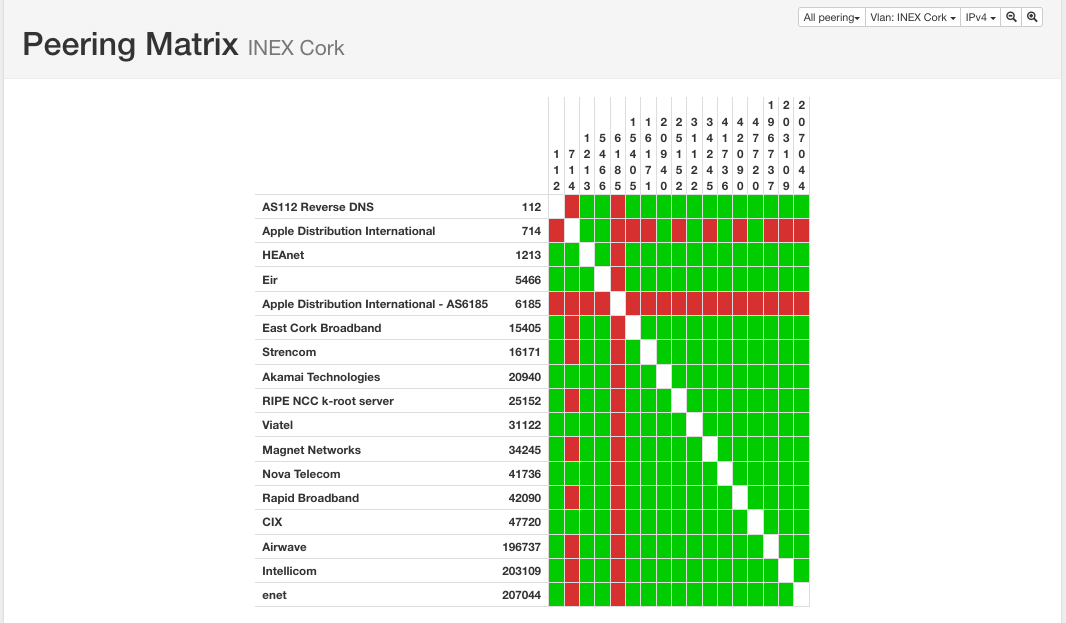The width and height of the screenshot is (1066, 623).
Task: Select Apple Distribution International - AS6185 label
Action: pos(375,304)
